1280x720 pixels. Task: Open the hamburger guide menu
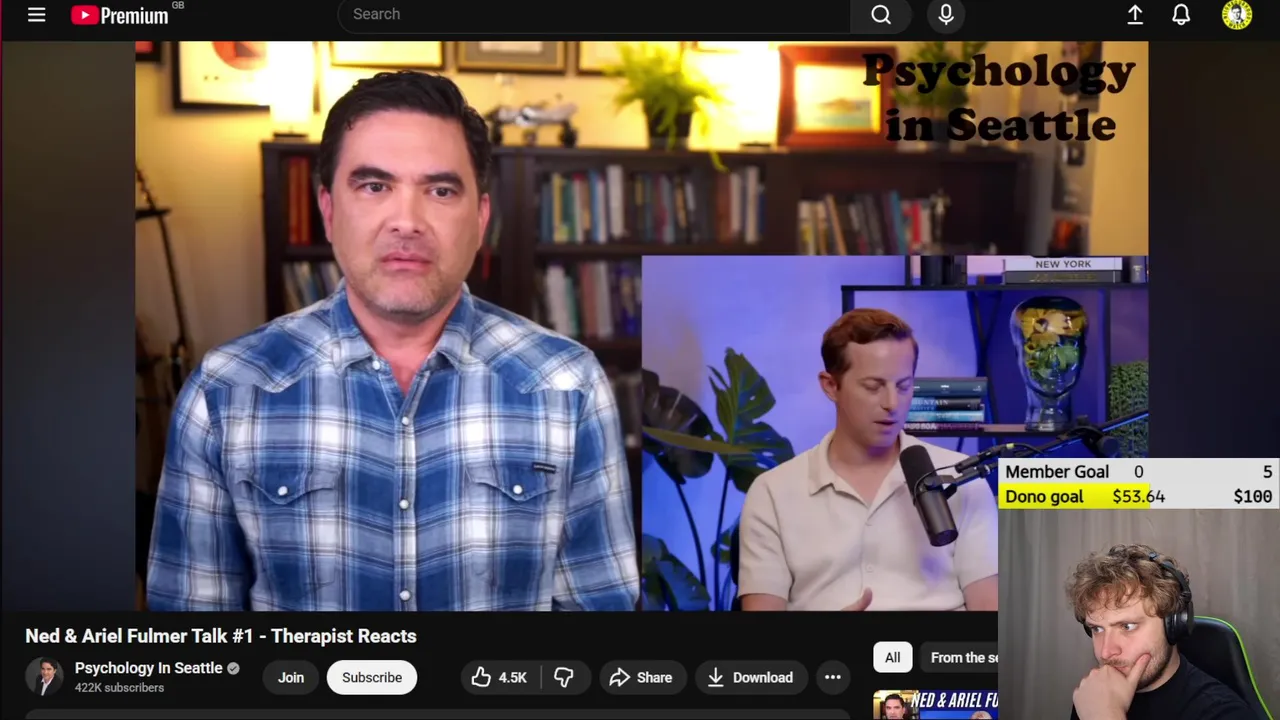click(37, 15)
